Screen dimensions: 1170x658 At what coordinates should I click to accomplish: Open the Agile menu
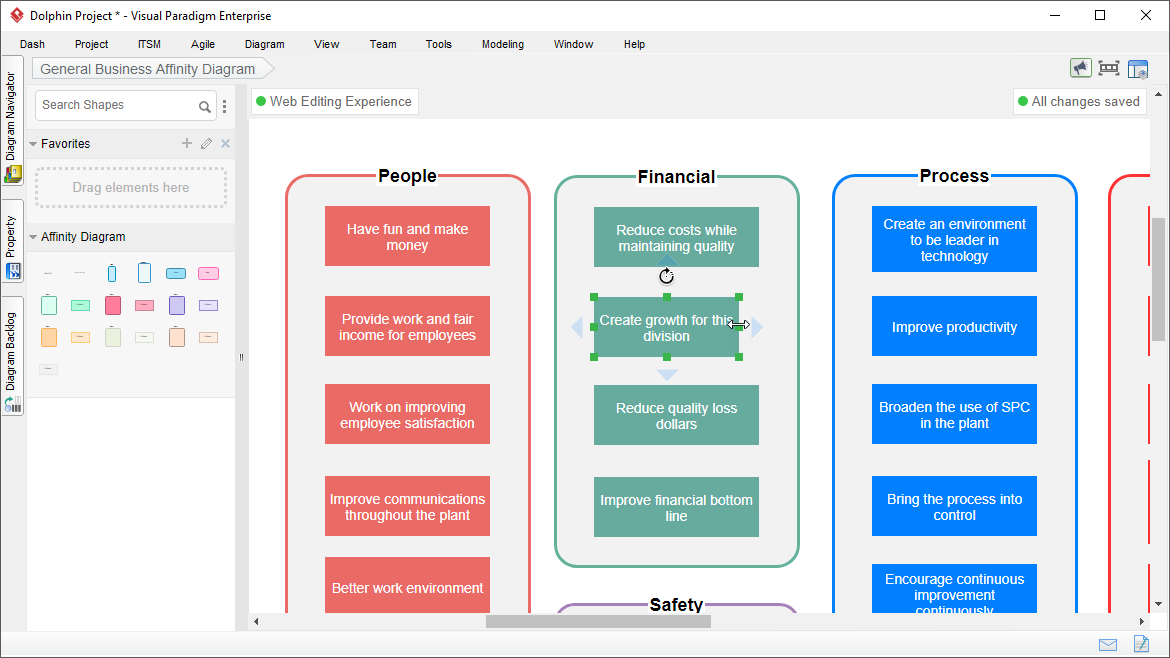[x=203, y=44]
